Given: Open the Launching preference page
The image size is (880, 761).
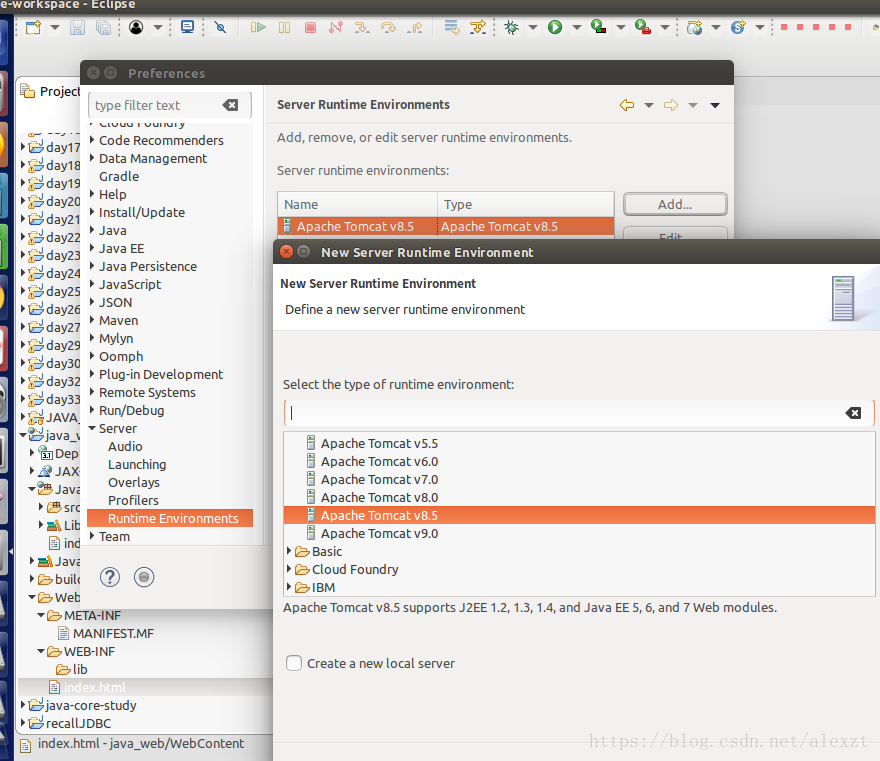Looking at the screenshot, I should click(x=137, y=464).
